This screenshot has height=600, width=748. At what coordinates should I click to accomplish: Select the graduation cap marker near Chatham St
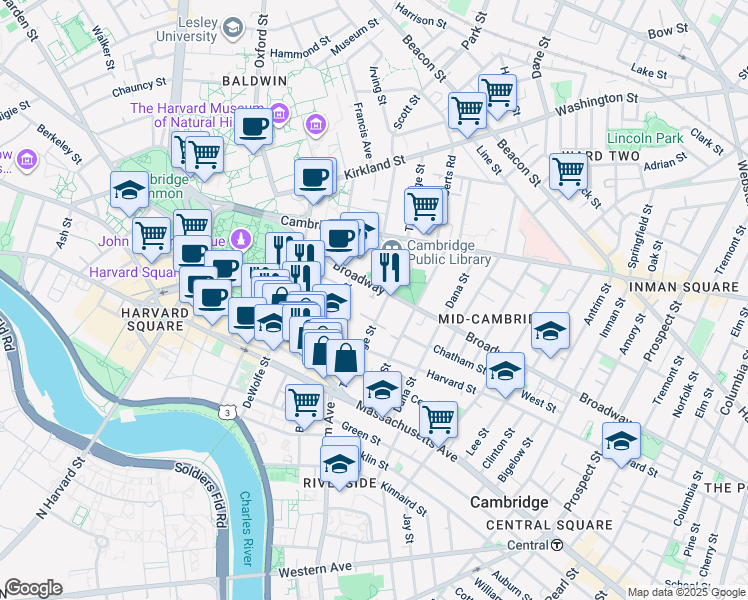click(x=505, y=372)
